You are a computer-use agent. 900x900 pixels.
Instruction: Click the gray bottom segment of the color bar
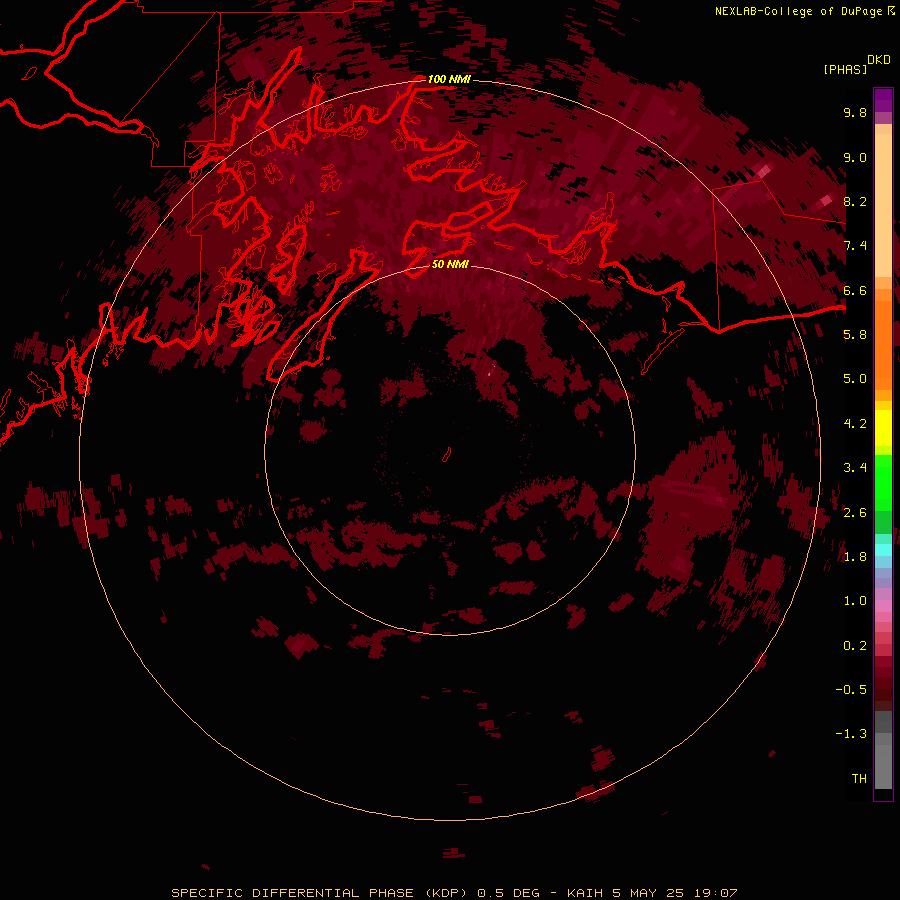pos(883,766)
